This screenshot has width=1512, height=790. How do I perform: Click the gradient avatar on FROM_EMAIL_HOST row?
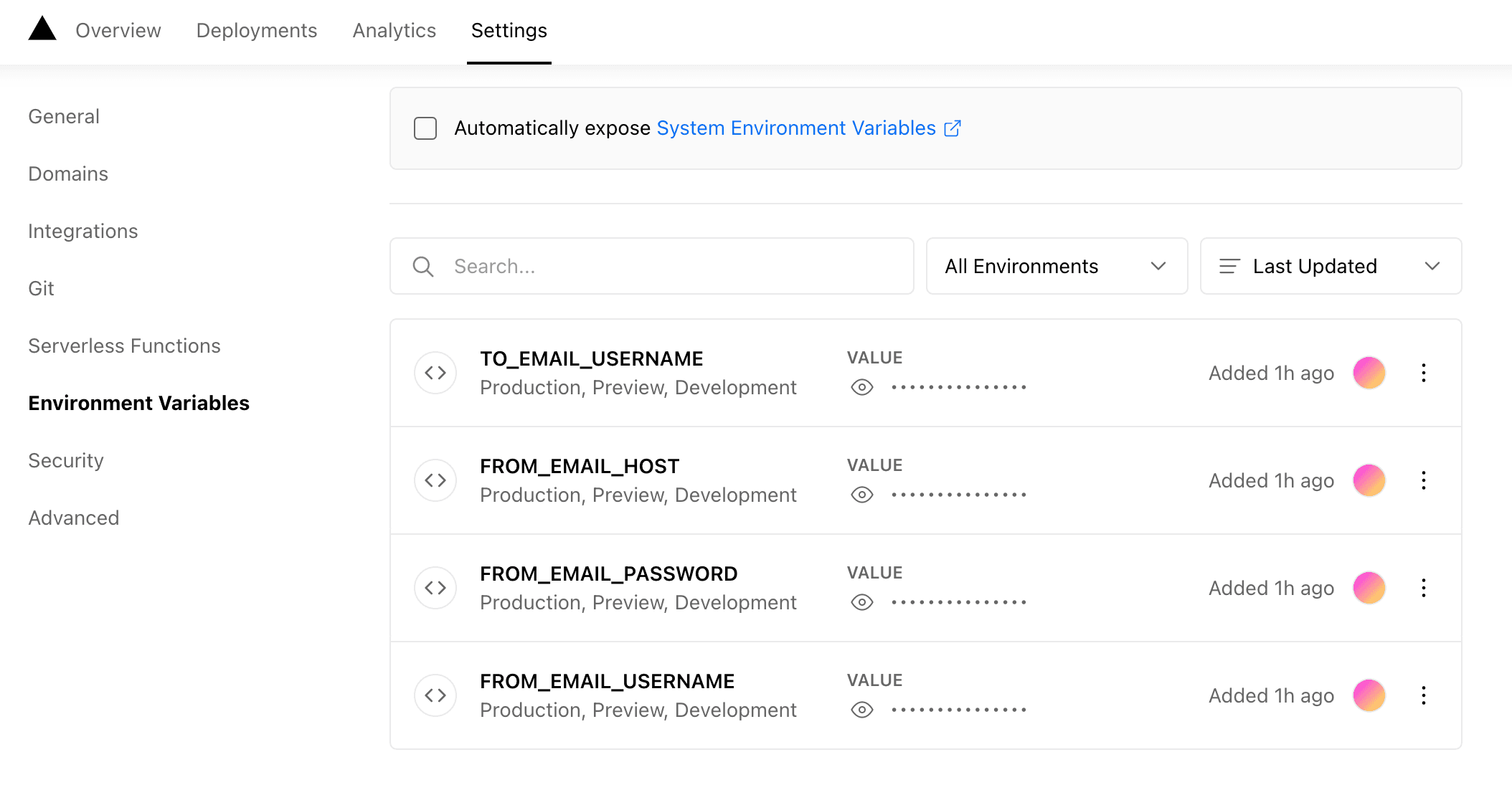point(1369,480)
